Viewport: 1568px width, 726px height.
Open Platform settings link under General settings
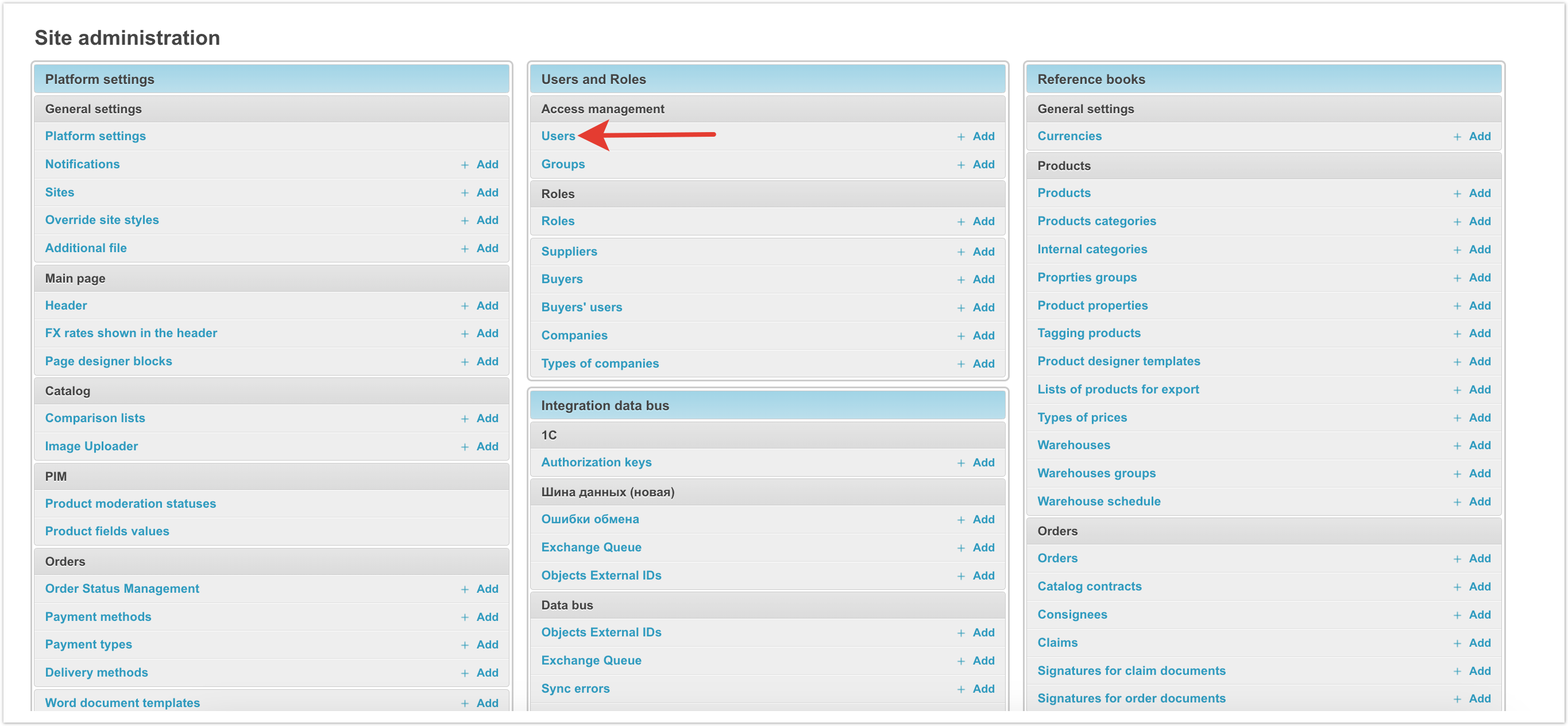pyautogui.click(x=95, y=136)
